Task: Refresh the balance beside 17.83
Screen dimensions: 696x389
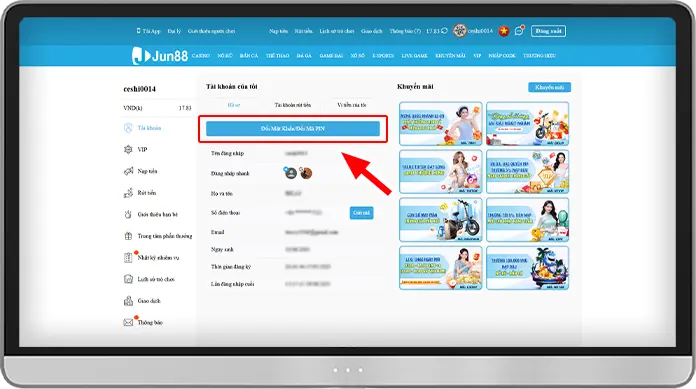Action: click(x=444, y=31)
